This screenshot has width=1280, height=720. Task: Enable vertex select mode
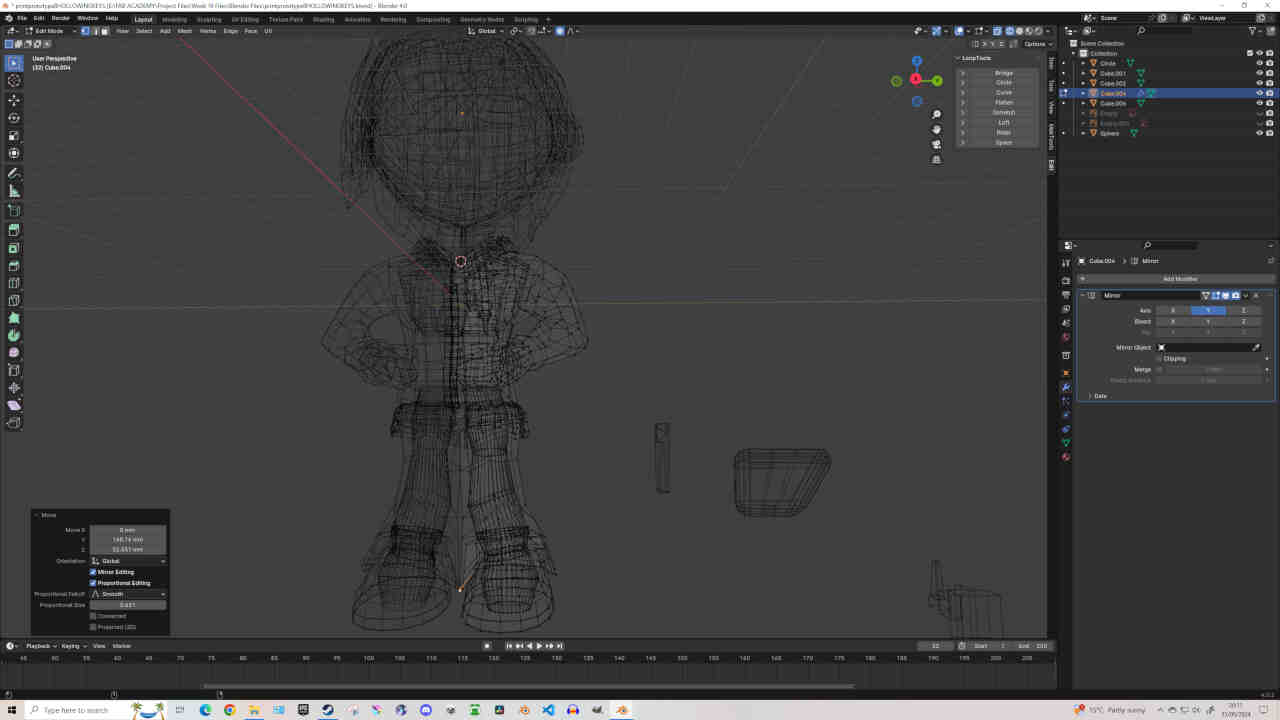pos(85,31)
